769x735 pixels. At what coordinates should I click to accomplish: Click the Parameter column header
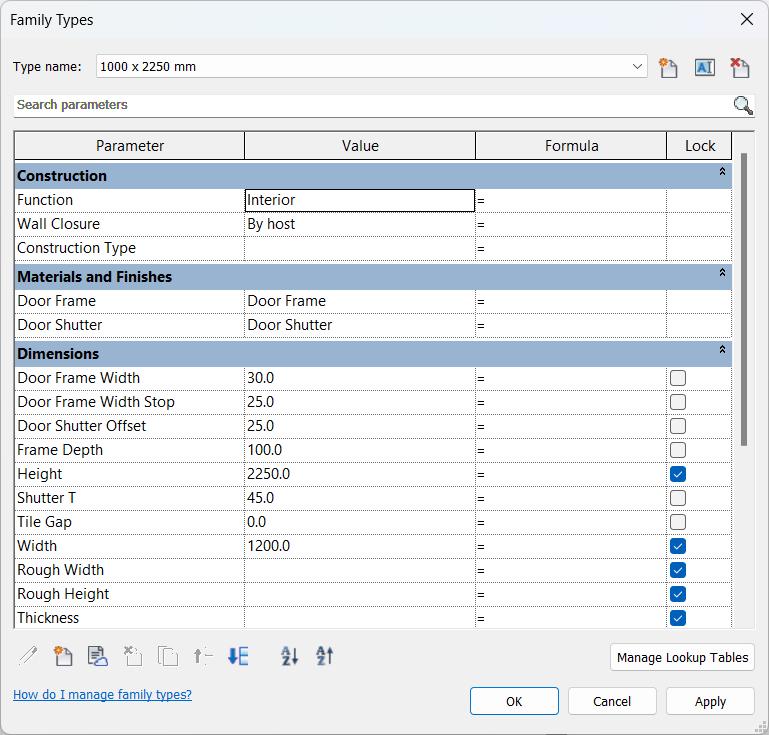pyautogui.click(x=130, y=146)
